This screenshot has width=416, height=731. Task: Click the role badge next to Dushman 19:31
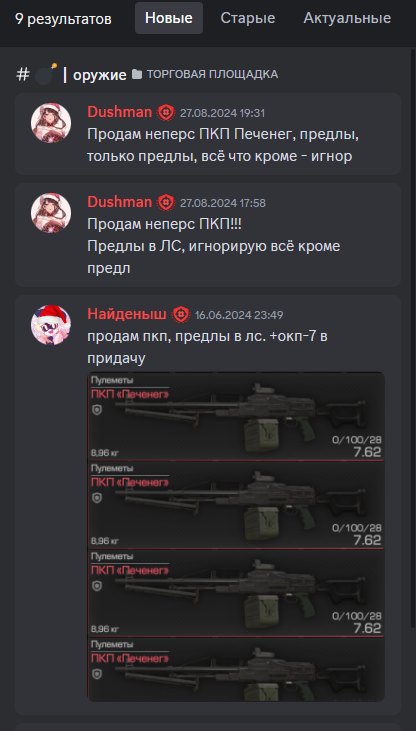pyautogui.click(x=166, y=112)
